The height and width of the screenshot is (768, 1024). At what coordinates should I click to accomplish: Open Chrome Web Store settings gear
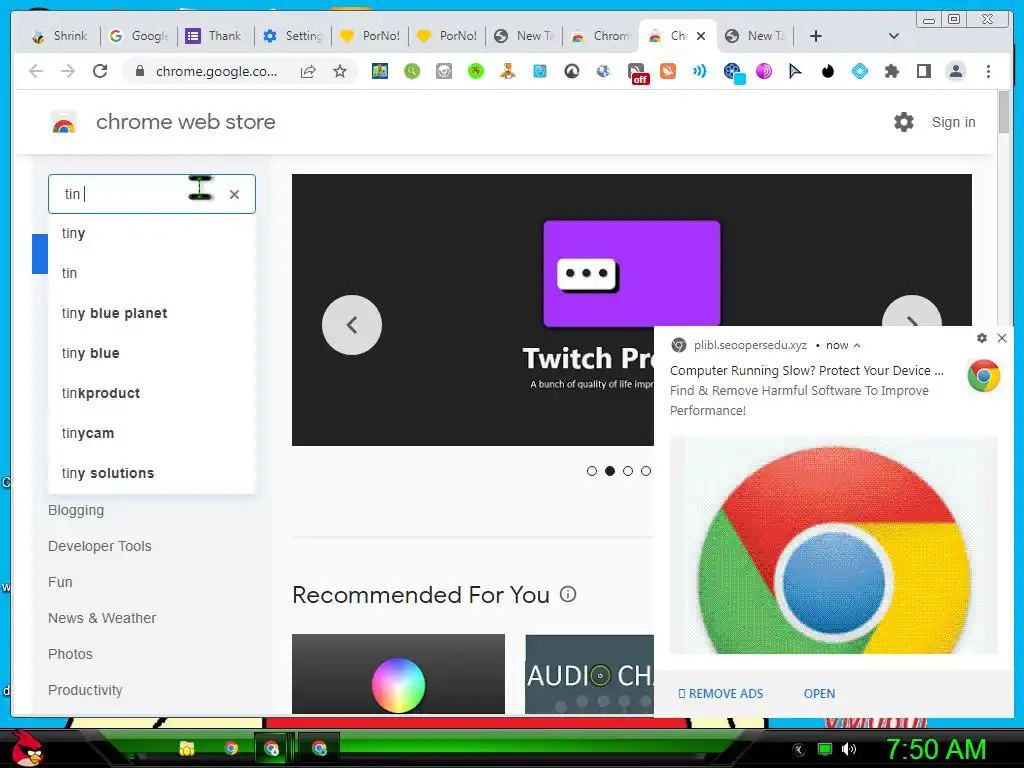(x=903, y=121)
